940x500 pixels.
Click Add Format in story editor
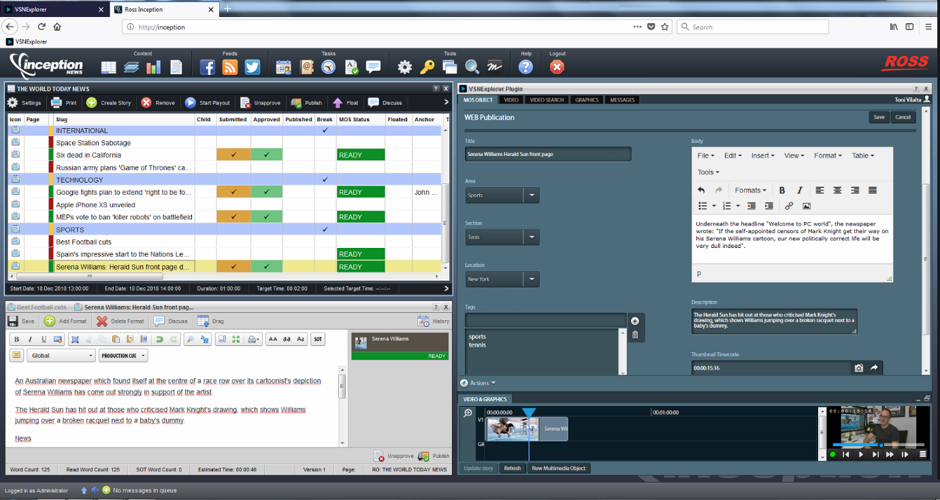point(65,321)
